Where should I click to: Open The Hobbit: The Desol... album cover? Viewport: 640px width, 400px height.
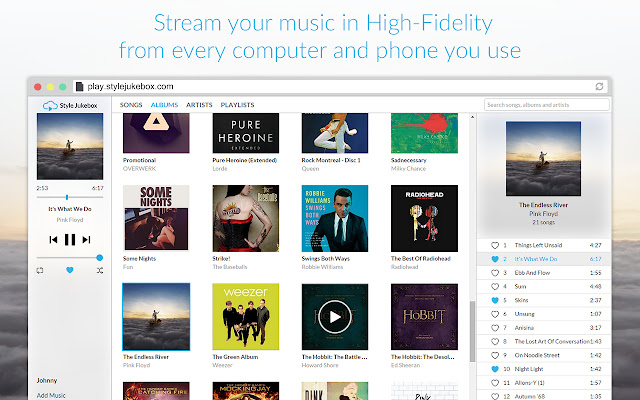424,317
